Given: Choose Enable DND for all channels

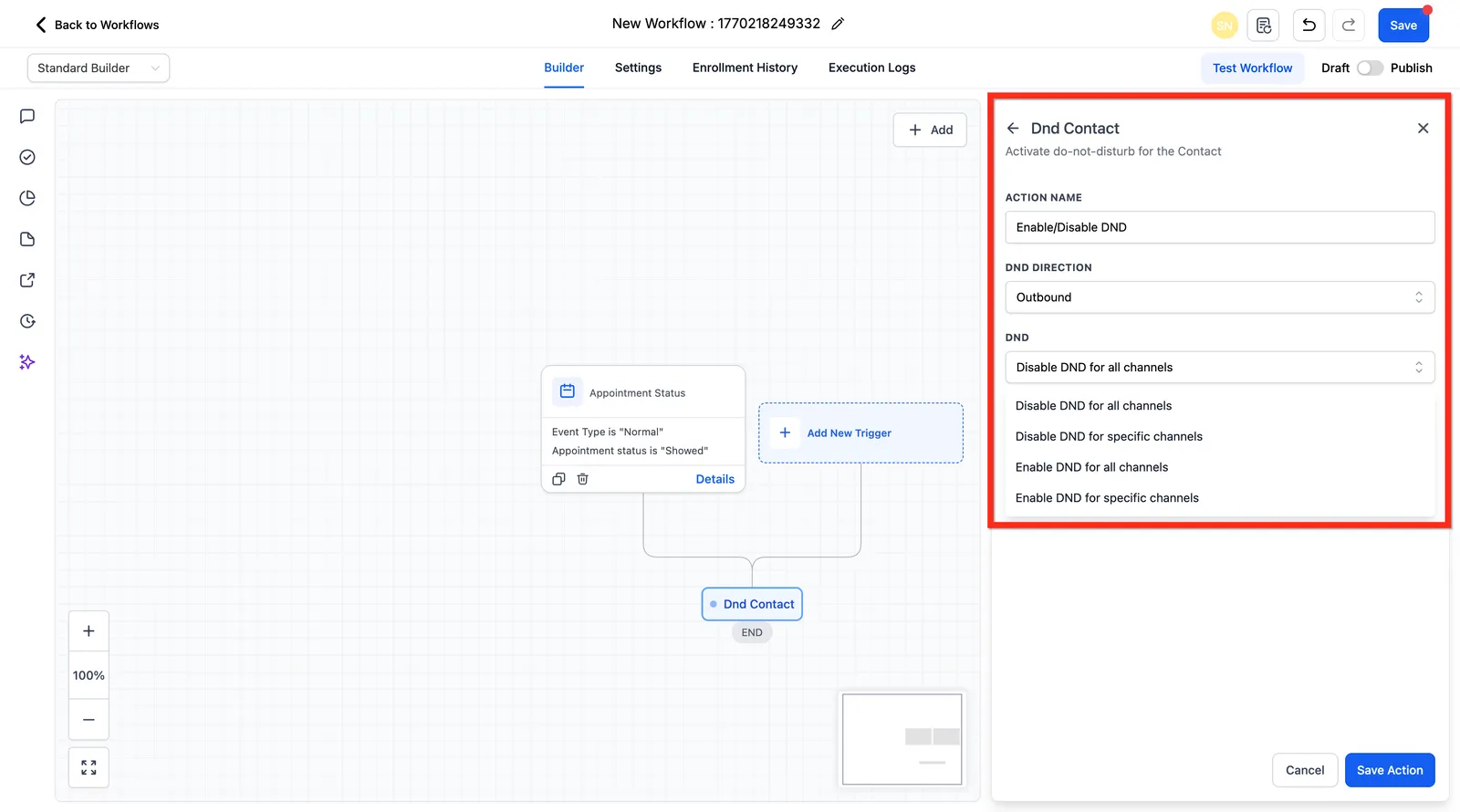Looking at the screenshot, I should pyautogui.click(x=1219, y=467).
